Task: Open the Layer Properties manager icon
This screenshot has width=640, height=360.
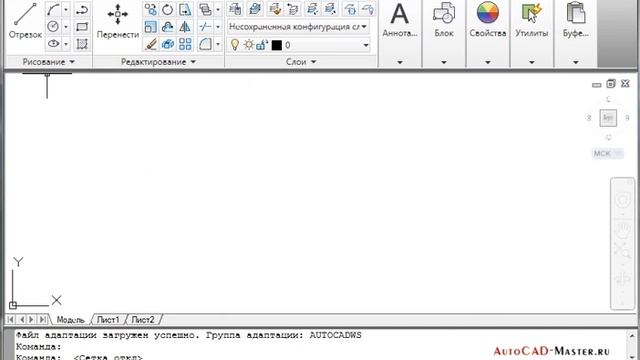Action: pos(235,9)
